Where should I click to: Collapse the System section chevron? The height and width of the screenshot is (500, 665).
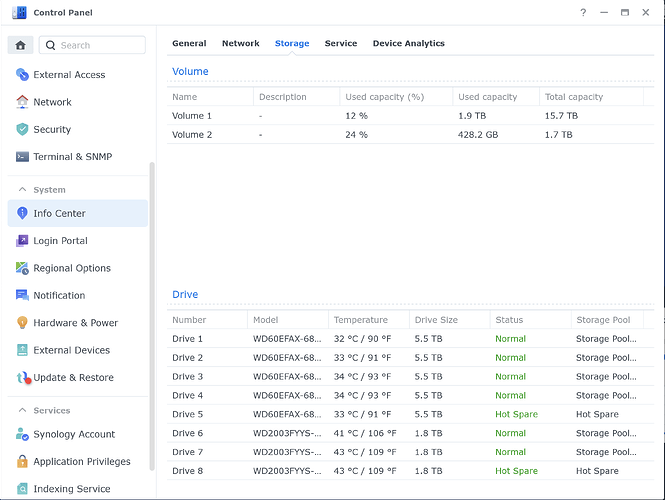click(22, 190)
